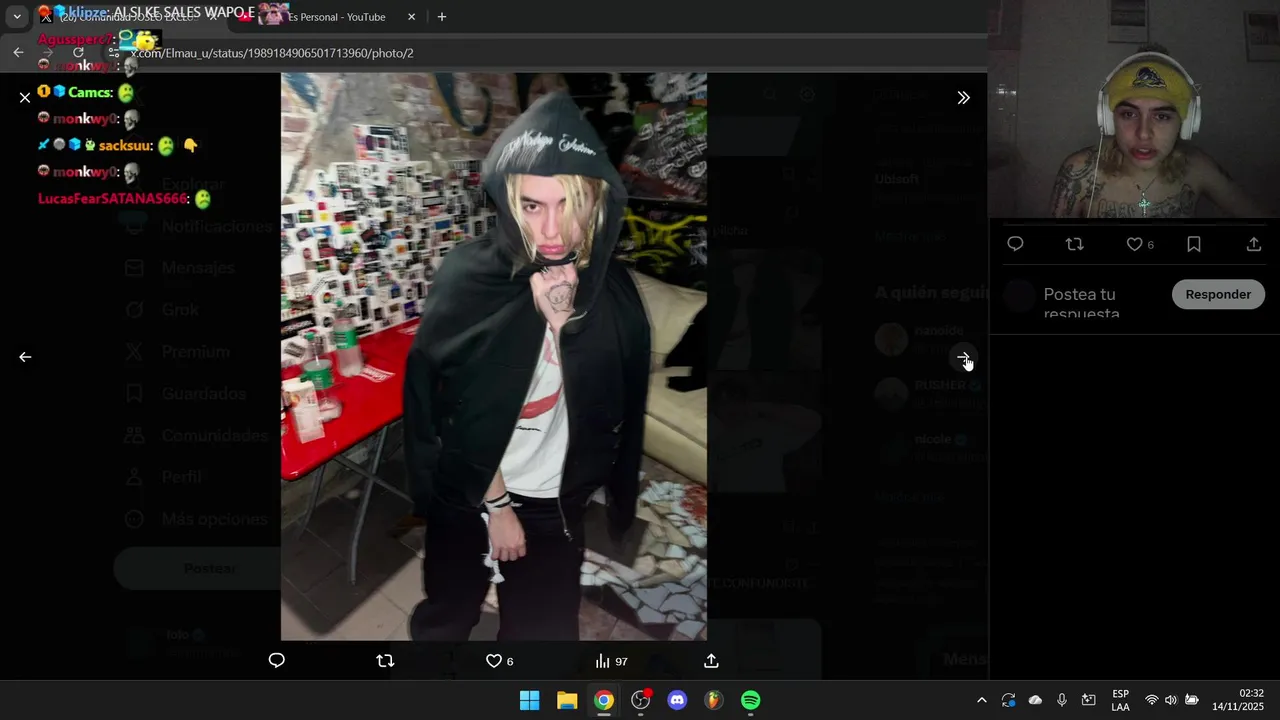
Task: Close the photo viewer with the X
Action: coord(25,98)
